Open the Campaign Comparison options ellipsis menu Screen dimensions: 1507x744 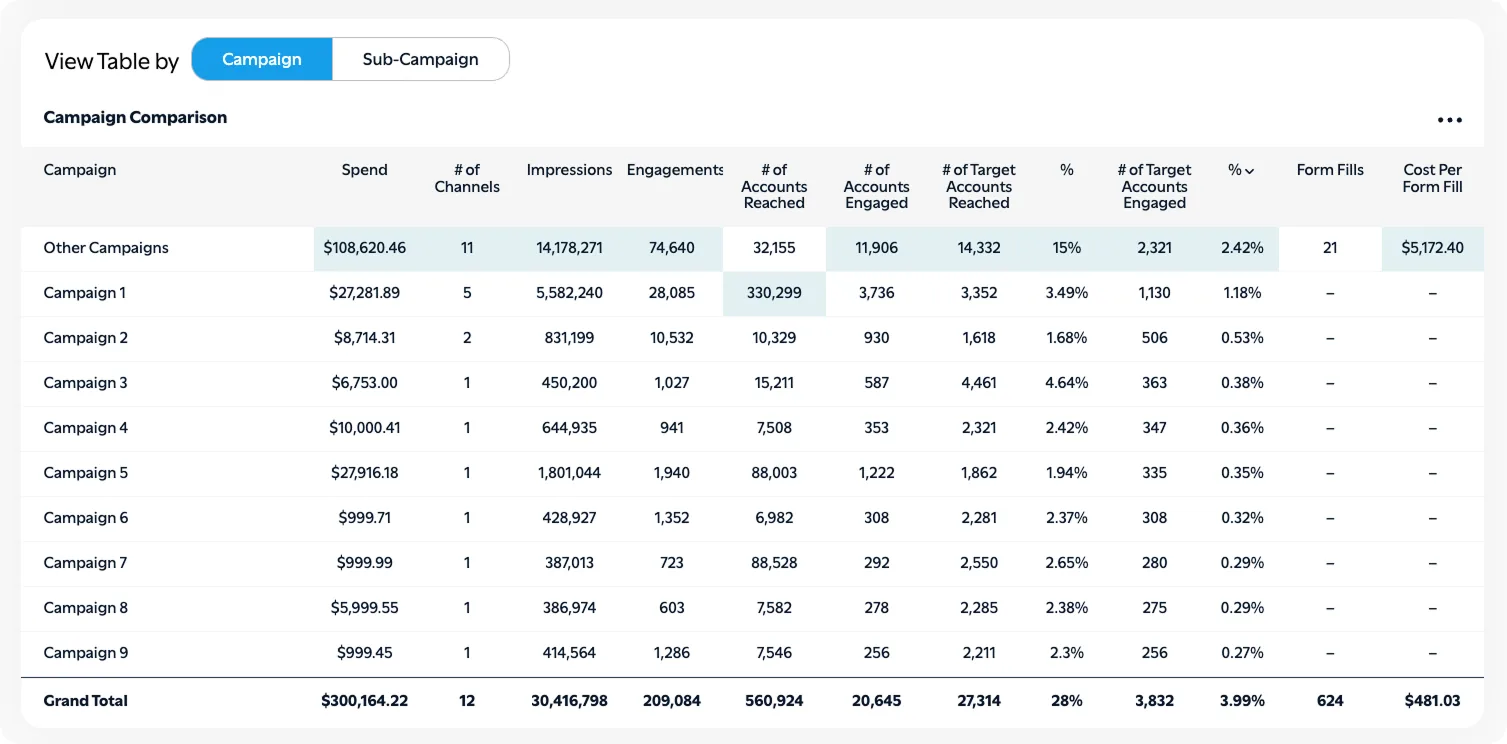[x=1449, y=119]
